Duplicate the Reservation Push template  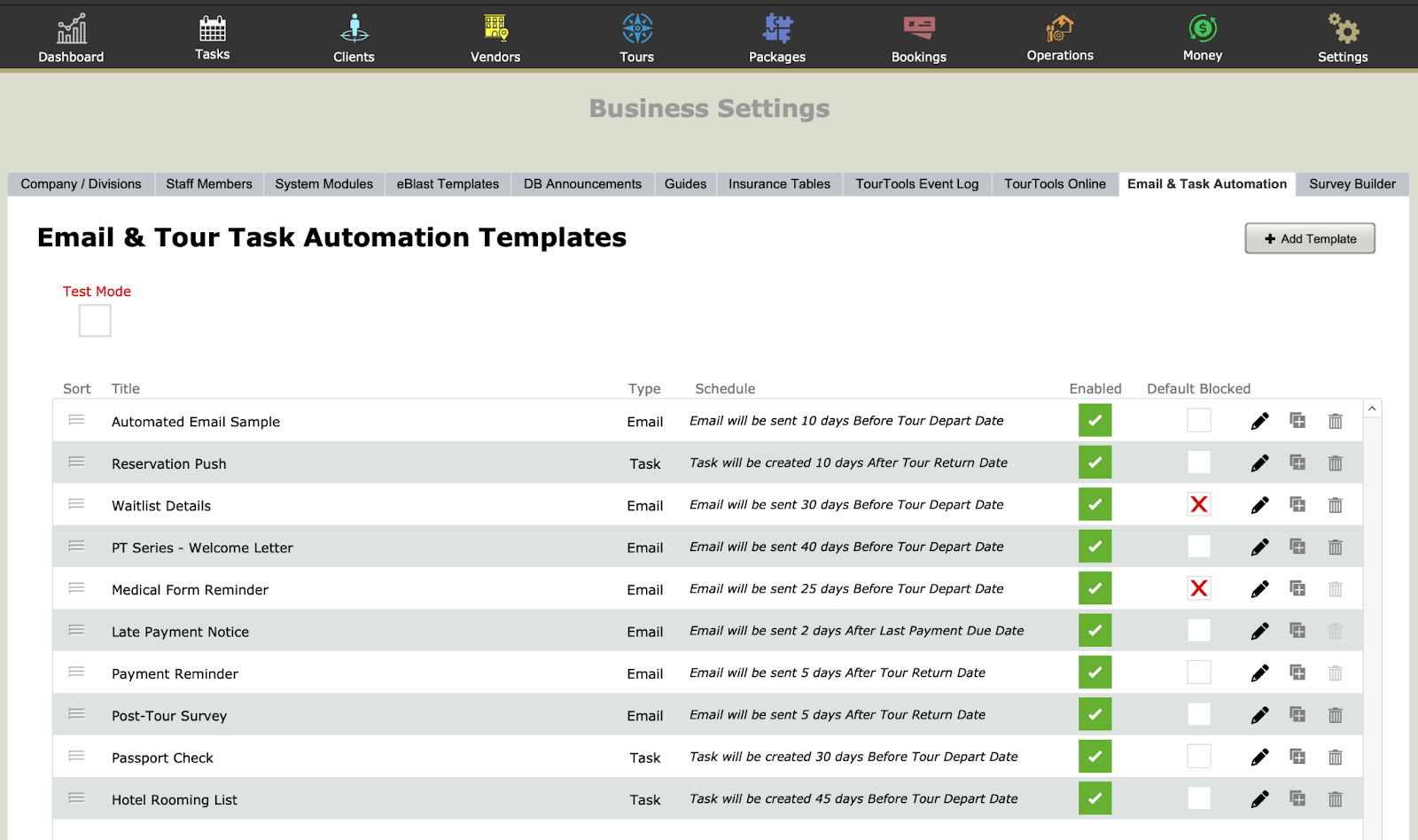[x=1297, y=463]
